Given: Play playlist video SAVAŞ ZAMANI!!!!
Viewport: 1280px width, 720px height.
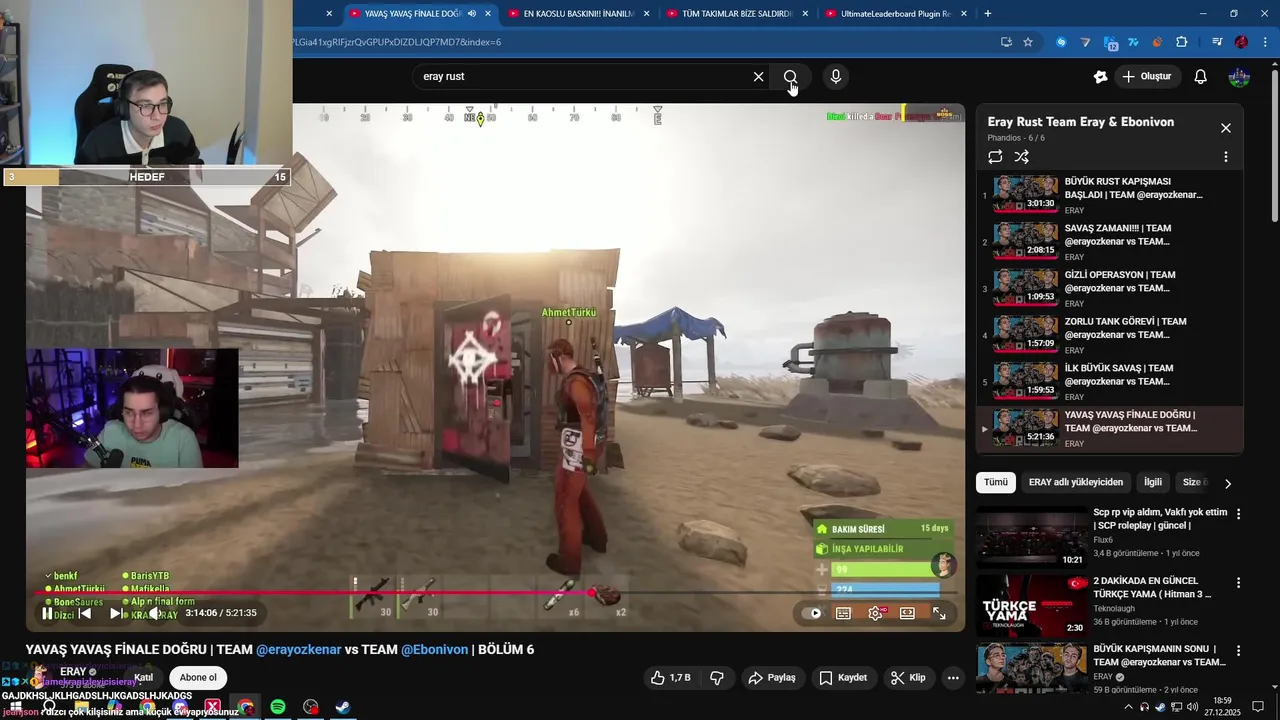Looking at the screenshot, I should tap(1110, 242).
